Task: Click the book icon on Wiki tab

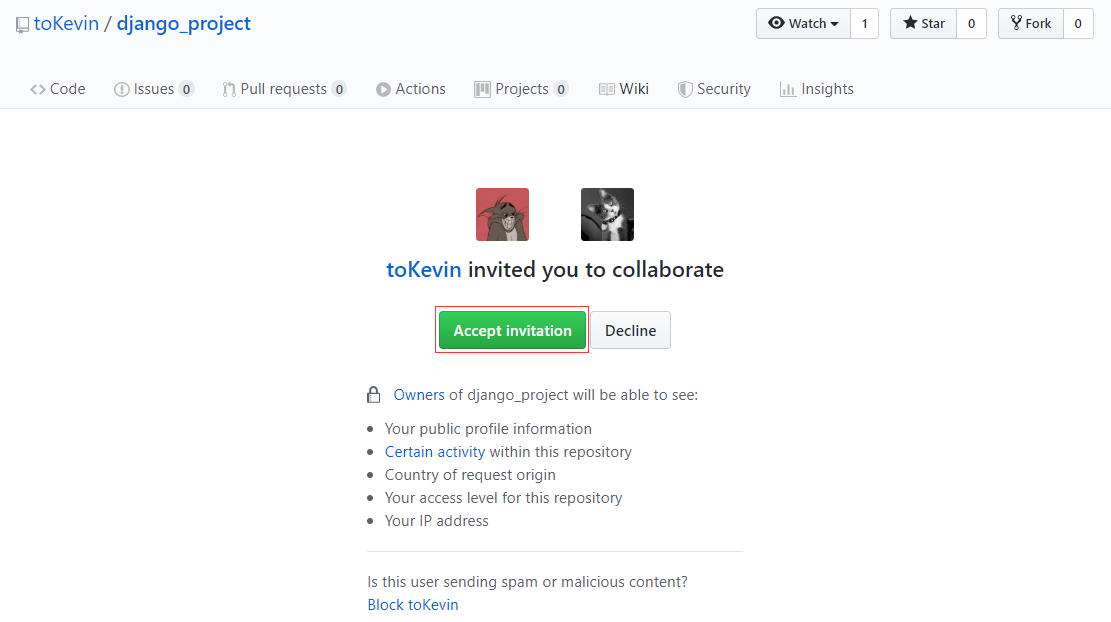Action: coord(607,89)
